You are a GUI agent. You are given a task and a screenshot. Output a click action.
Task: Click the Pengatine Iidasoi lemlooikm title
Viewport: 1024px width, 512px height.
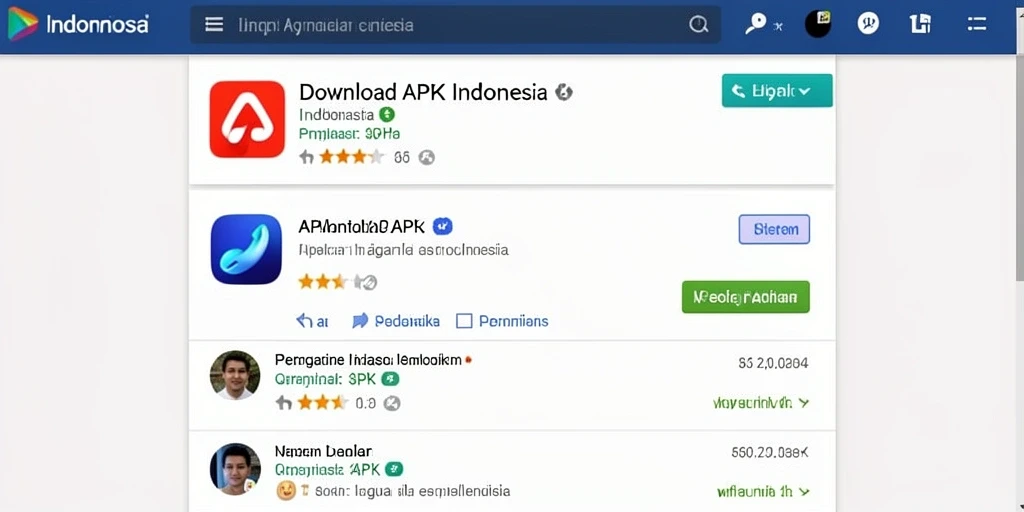click(368, 360)
